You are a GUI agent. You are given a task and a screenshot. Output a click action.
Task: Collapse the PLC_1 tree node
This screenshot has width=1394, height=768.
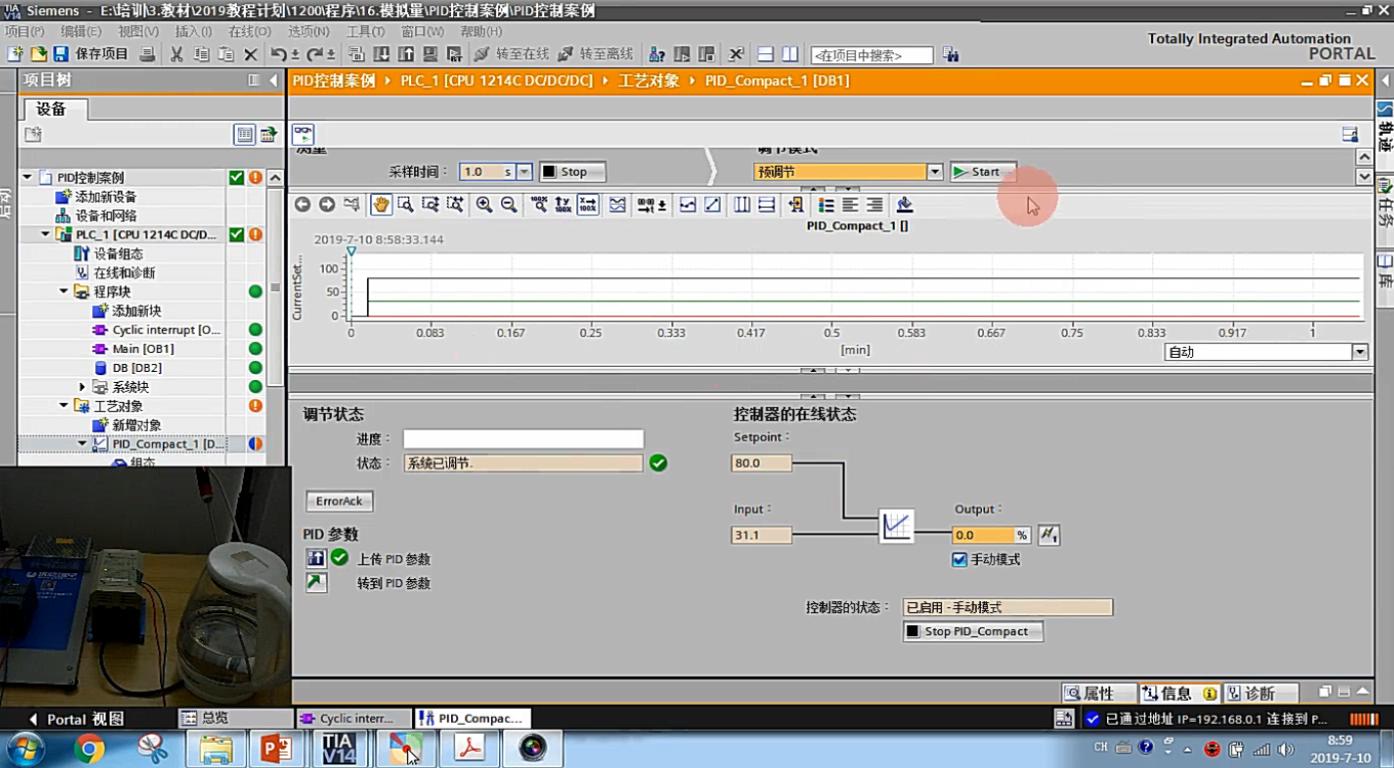click(45, 234)
